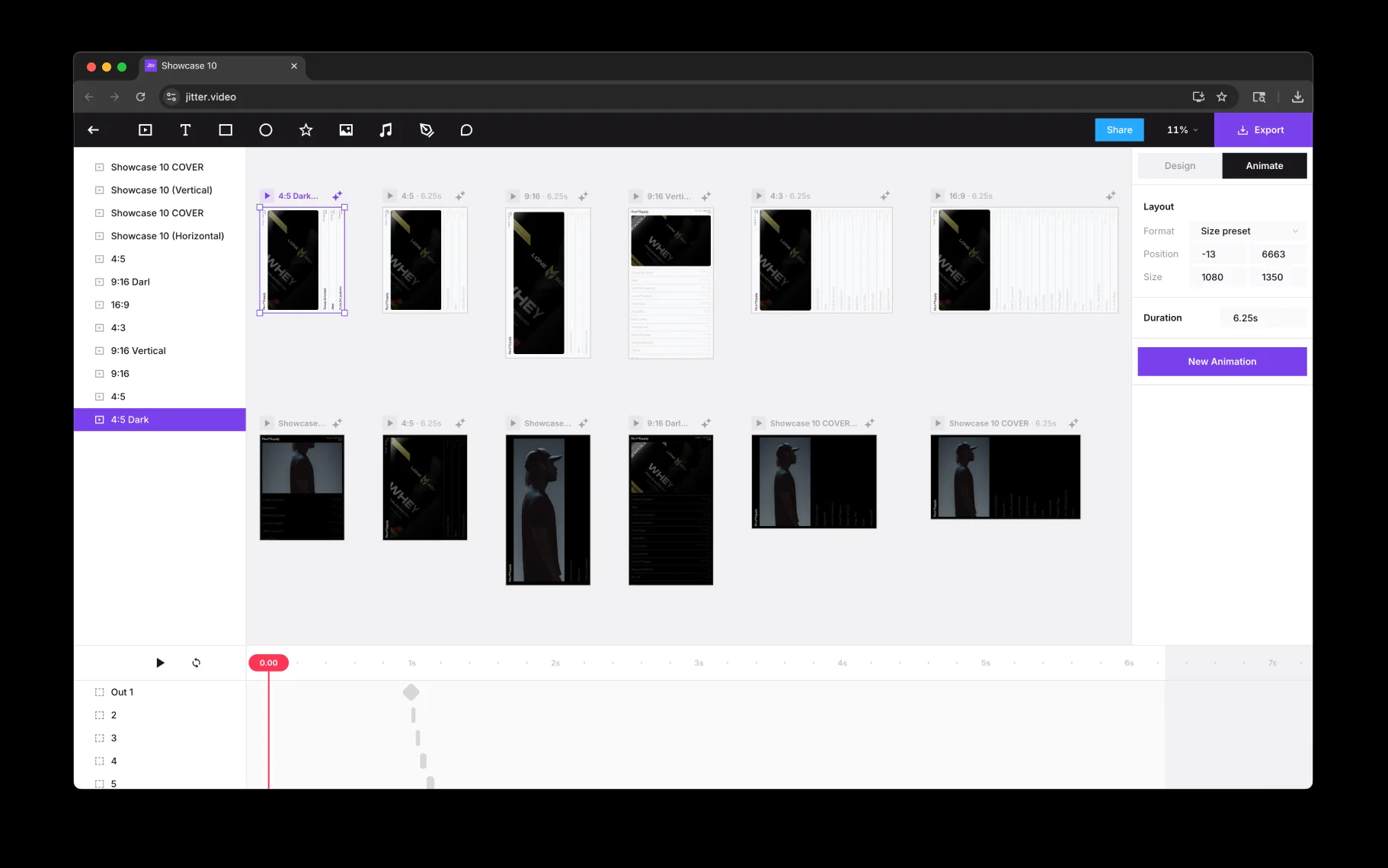1388x868 pixels.
Task: Play the timeline animation
Action: coord(160,663)
